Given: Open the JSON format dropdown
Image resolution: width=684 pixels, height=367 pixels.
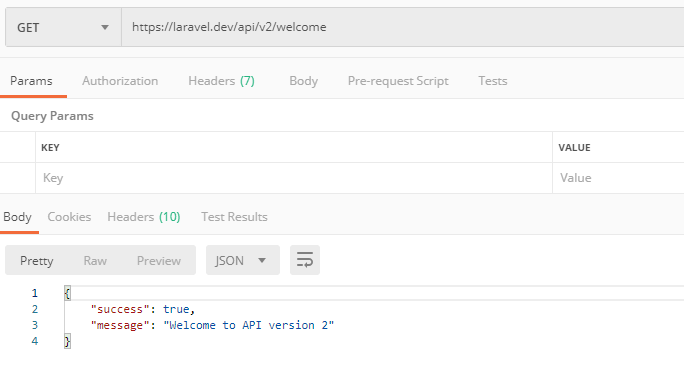Looking at the screenshot, I should pyautogui.click(x=243, y=260).
